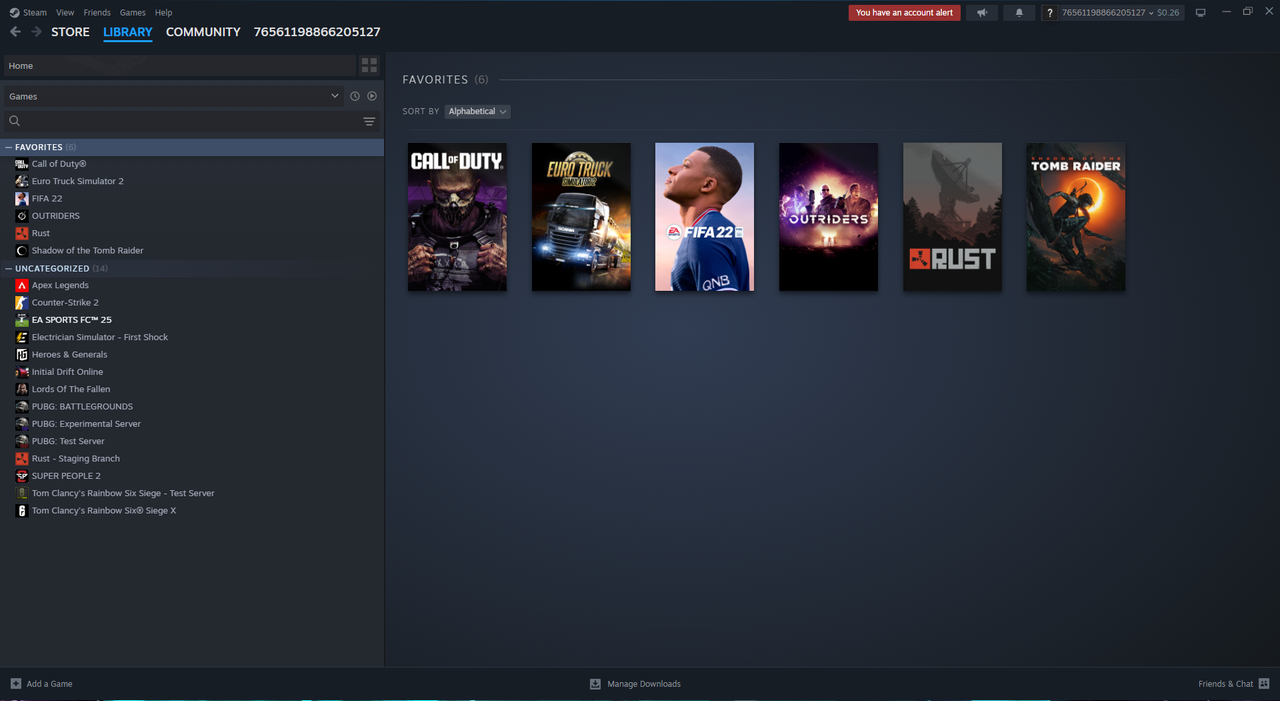Open the Euro Truck Simulator 2 cover

[x=581, y=217]
